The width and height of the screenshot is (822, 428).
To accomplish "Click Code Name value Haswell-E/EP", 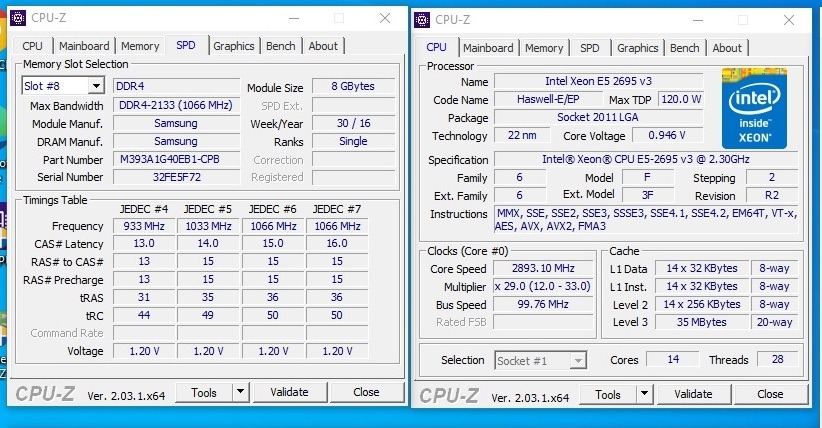I will pos(548,99).
